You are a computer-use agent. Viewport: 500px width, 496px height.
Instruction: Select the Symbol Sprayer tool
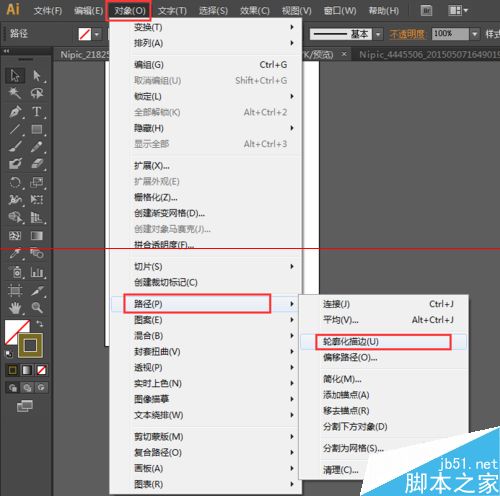coord(15,272)
